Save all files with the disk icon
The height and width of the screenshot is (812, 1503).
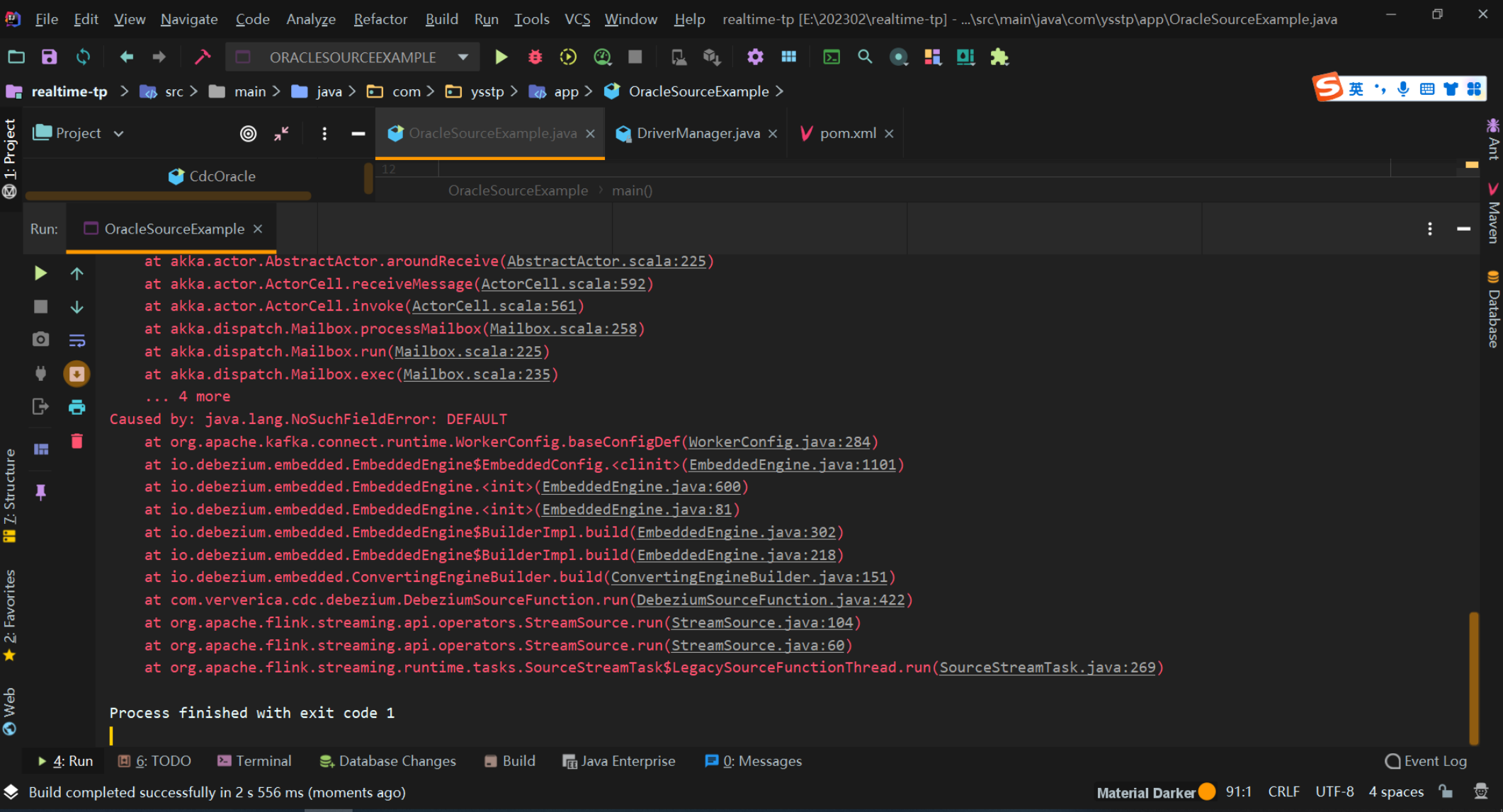tap(49, 57)
